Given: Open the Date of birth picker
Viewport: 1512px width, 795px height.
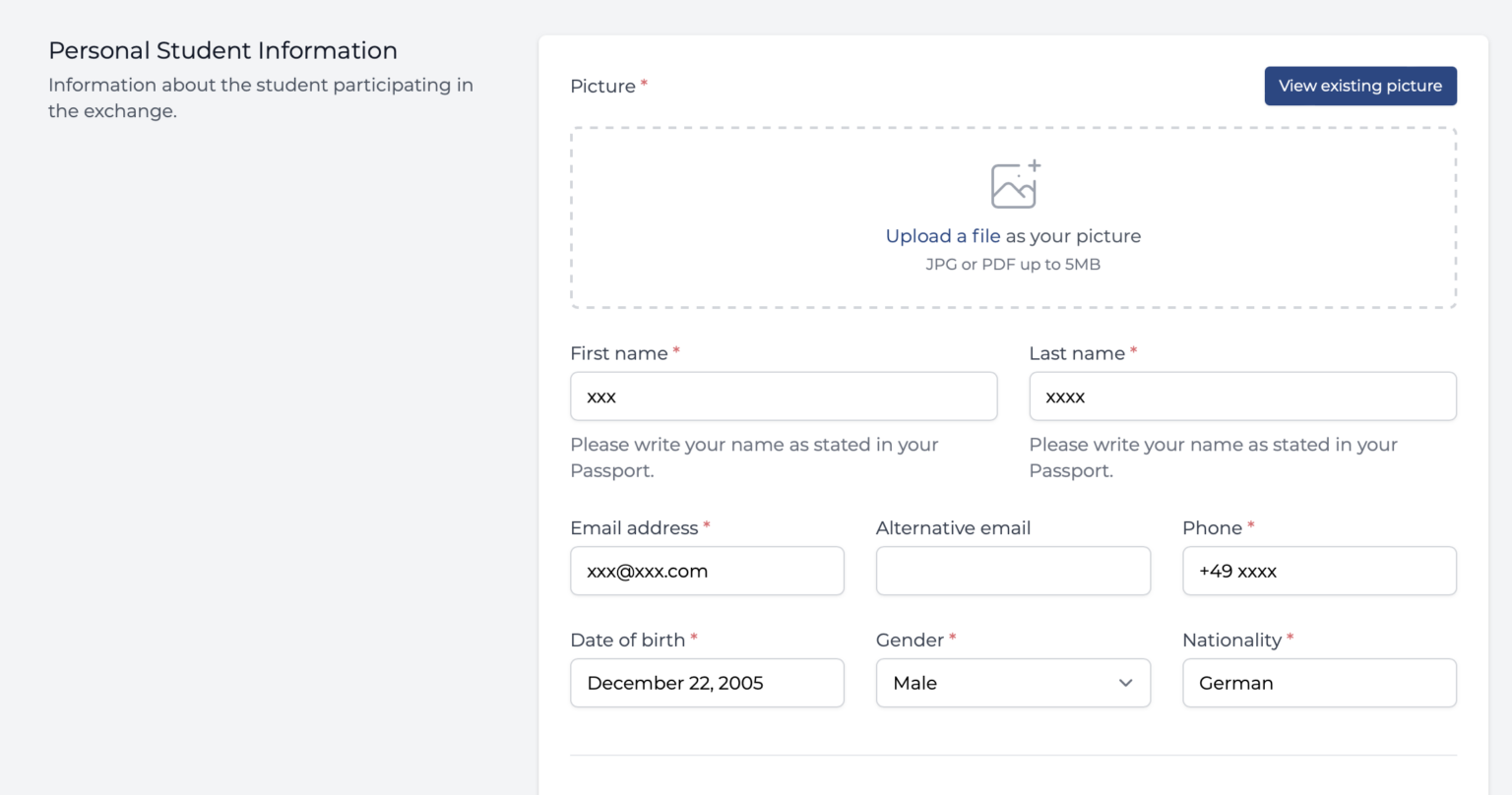Looking at the screenshot, I should pos(707,683).
